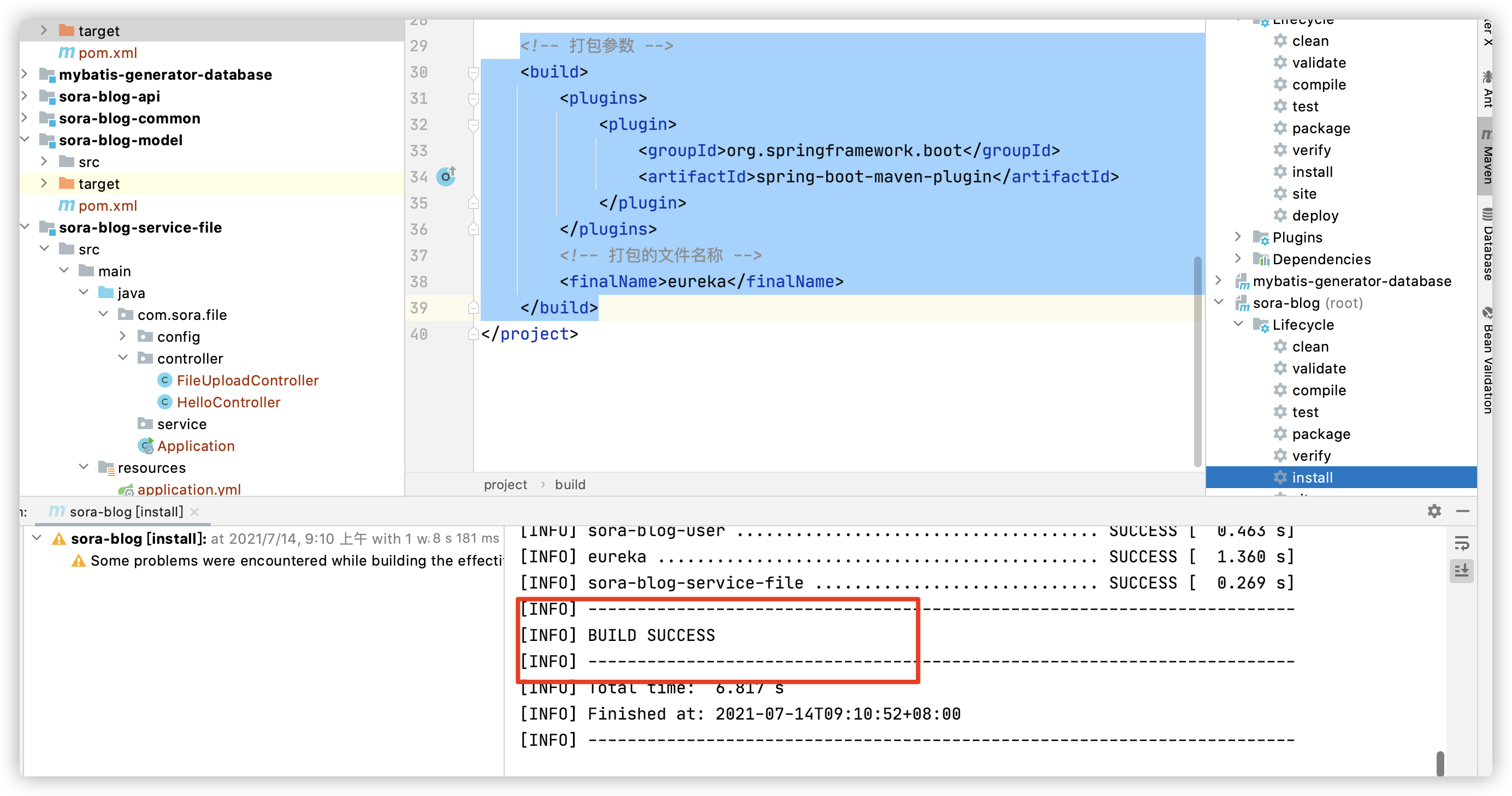
Task: Click the editor vertical scrollbar
Action: [x=1197, y=361]
